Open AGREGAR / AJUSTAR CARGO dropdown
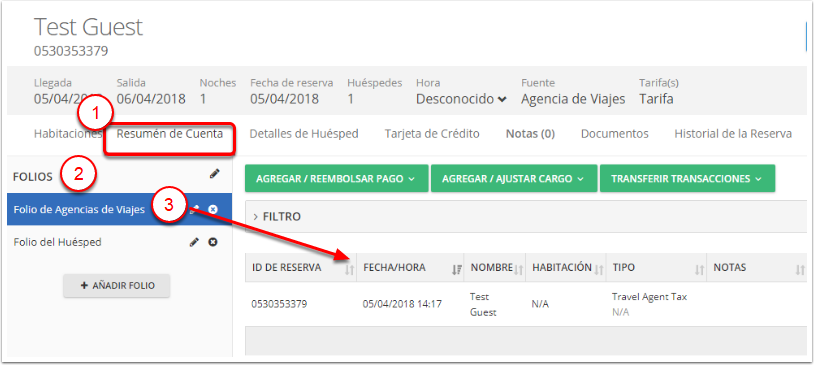 (514, 179)
